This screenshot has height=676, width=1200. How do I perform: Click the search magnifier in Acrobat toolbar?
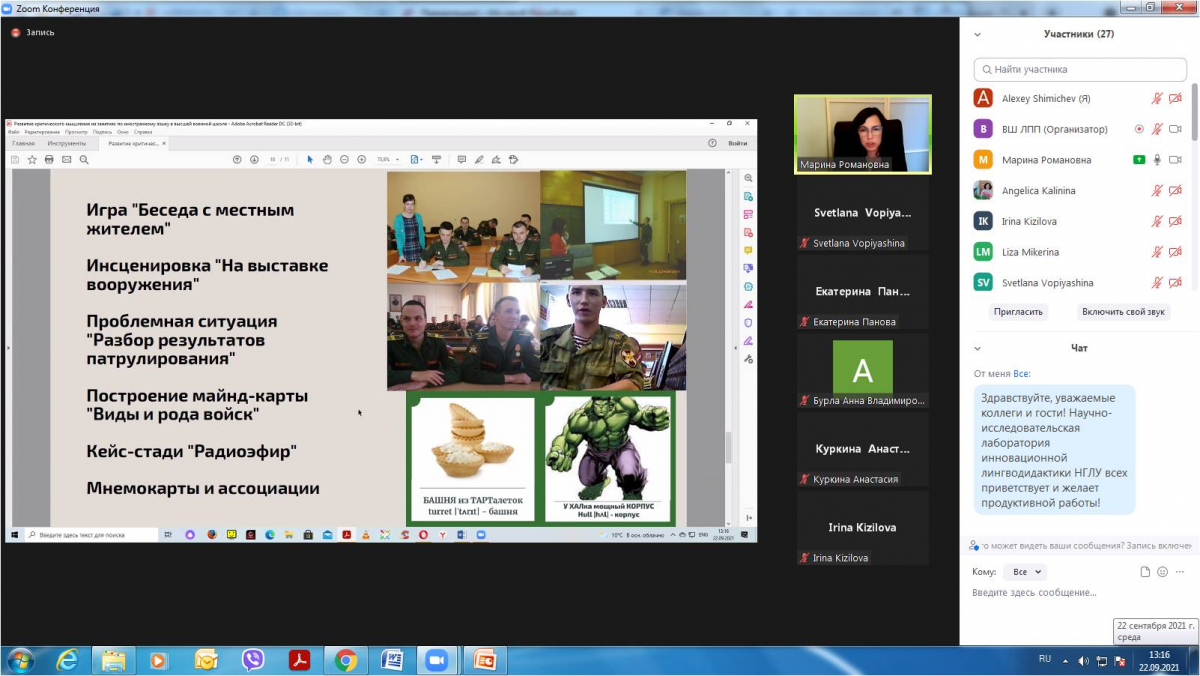point(84,159)
